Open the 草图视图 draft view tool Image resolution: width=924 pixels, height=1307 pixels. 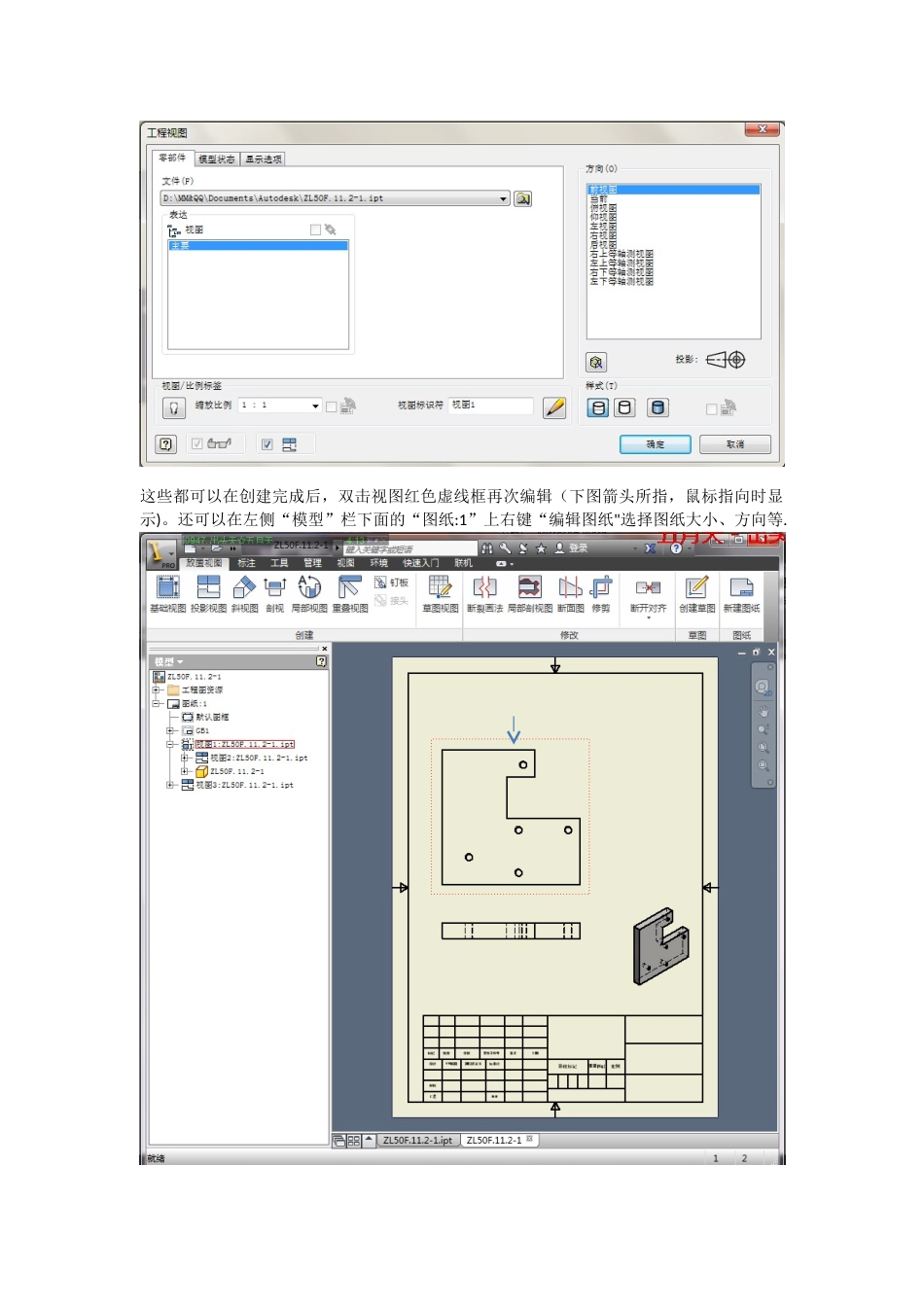point(441,594)
